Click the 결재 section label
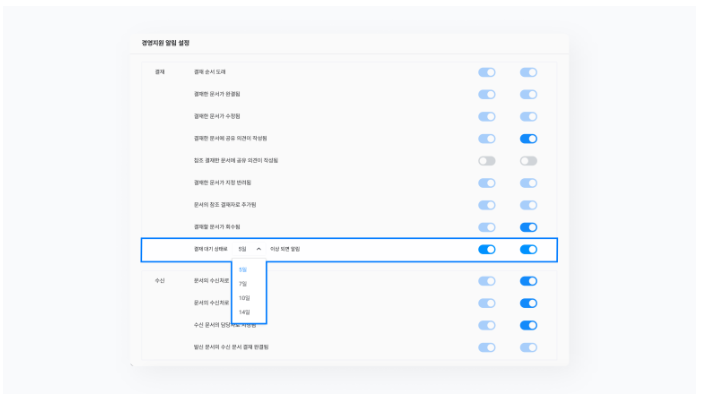701x396 pixels. pyautogui.click(x=160, y=72)
